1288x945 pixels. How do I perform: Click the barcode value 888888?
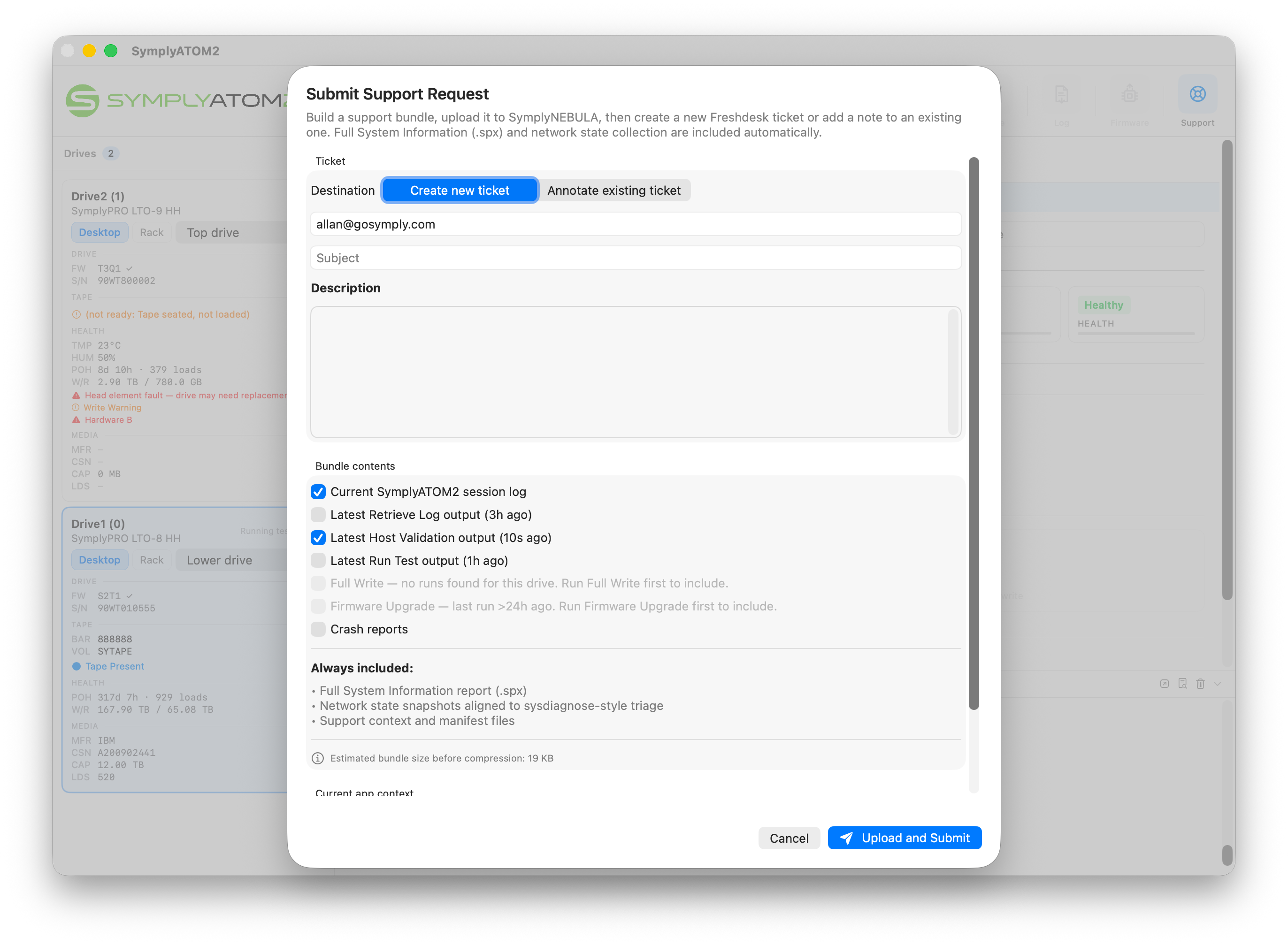pos(115,639)
